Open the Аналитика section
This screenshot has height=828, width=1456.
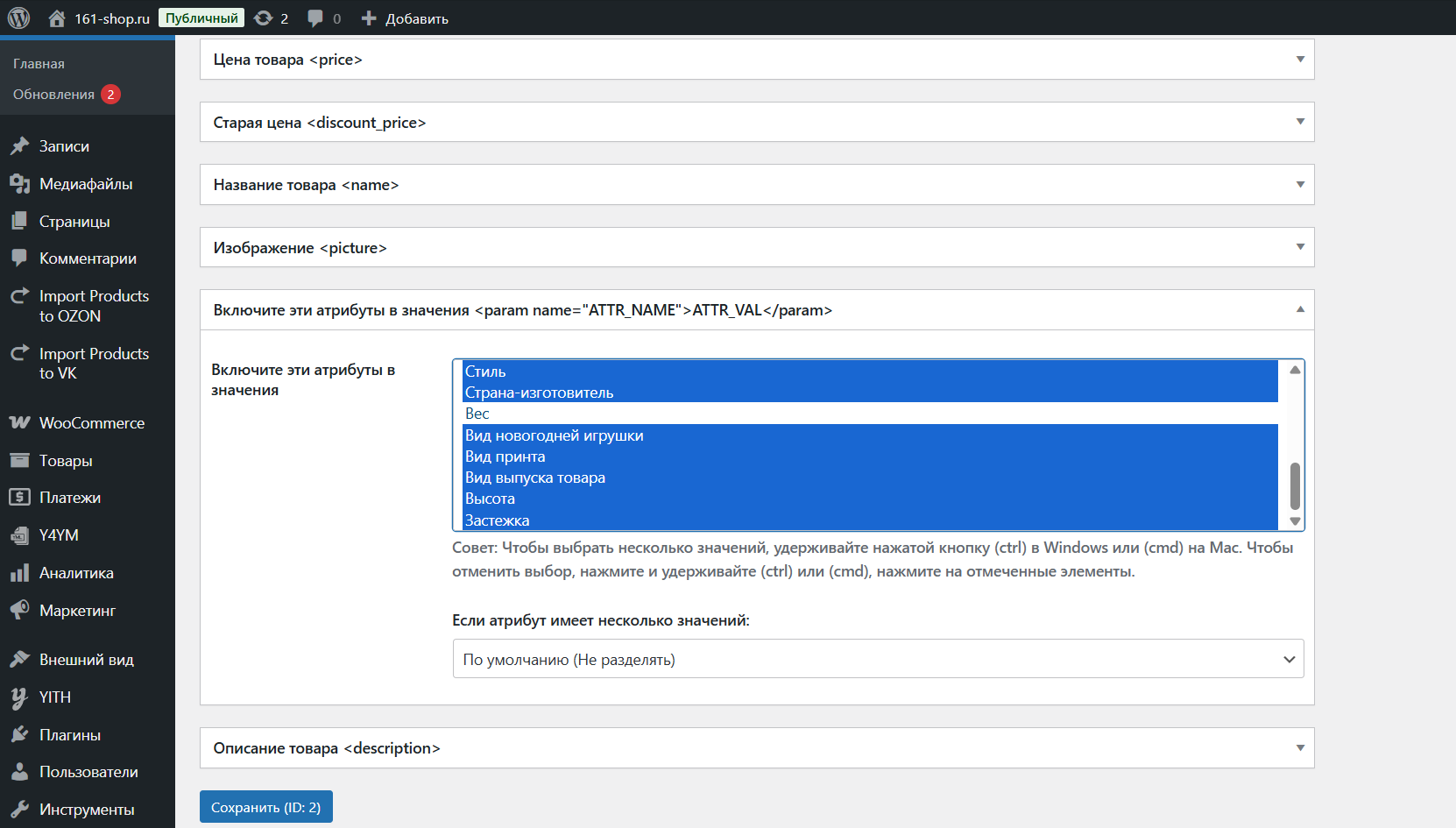[76, 573]
